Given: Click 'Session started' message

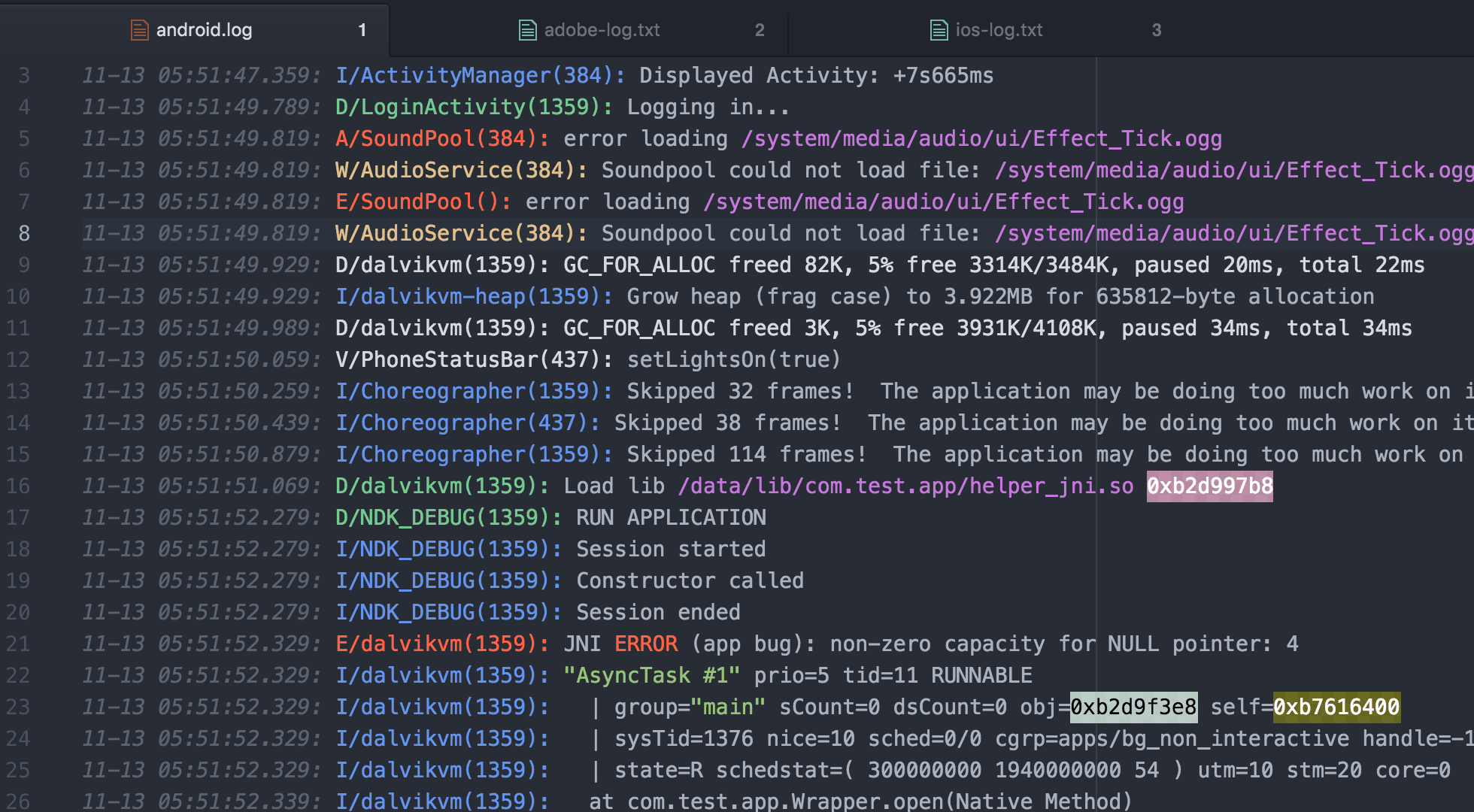Looking at the screenshot, I should 671,549.
